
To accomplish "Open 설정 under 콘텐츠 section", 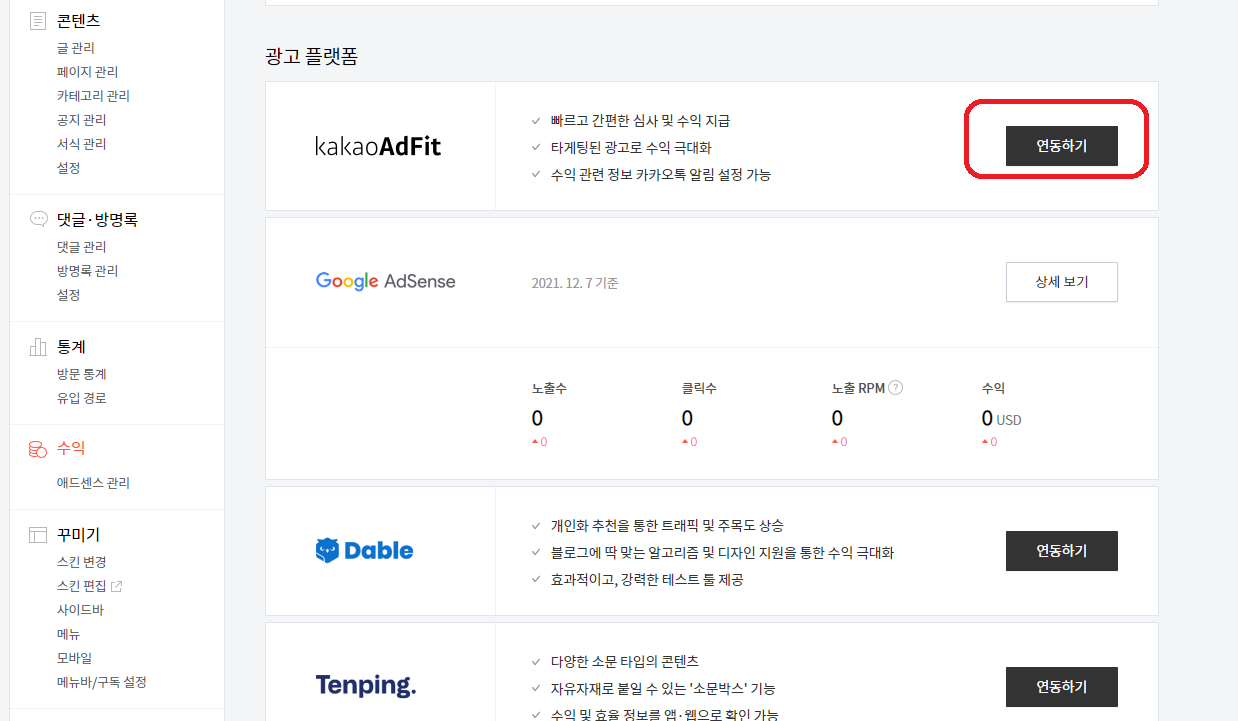I will point(68,168).
